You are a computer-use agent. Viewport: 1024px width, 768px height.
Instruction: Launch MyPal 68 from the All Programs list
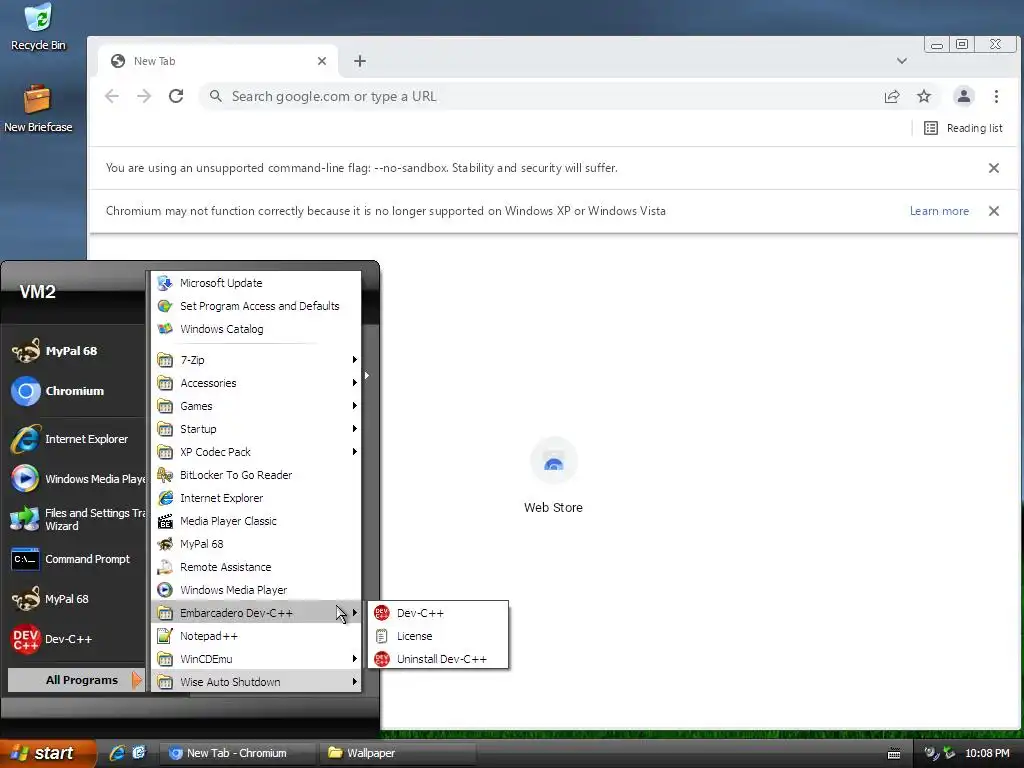257,544
